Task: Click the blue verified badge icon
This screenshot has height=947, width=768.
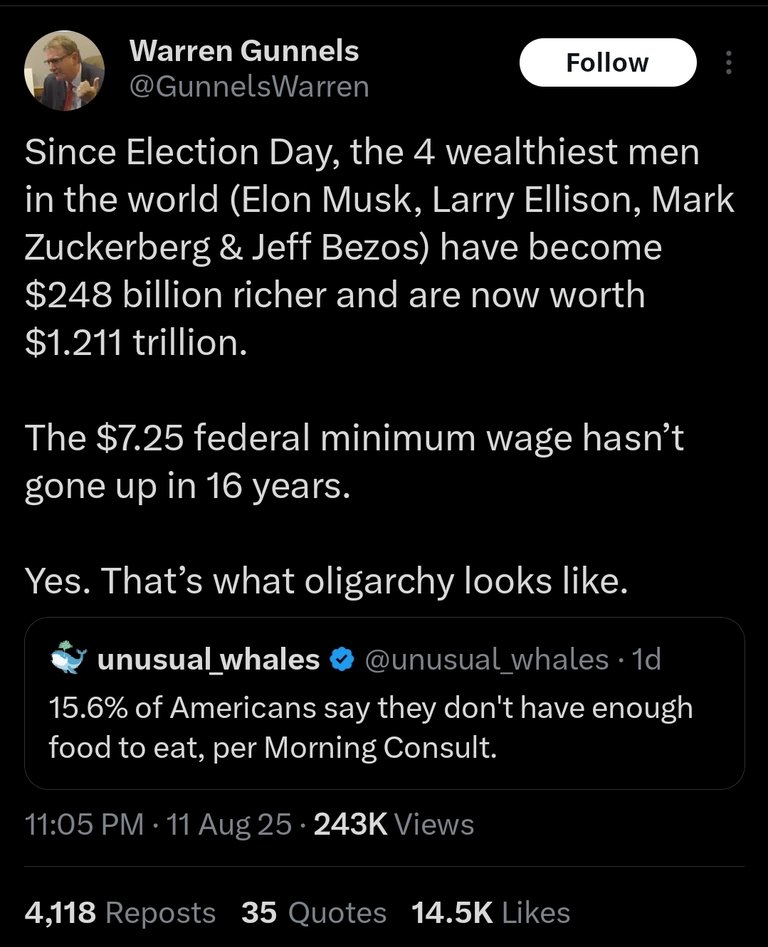Action: coord(341,659)
